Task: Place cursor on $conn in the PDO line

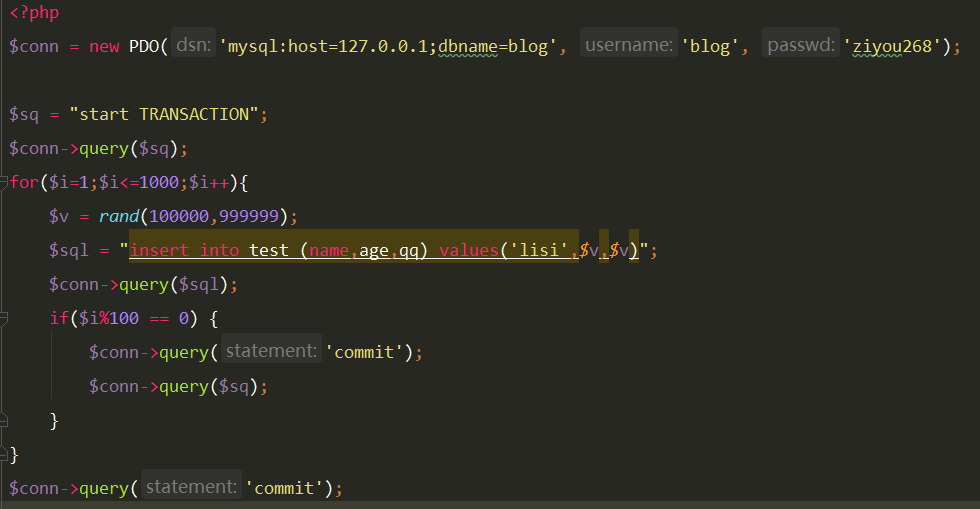Action: 34,46
